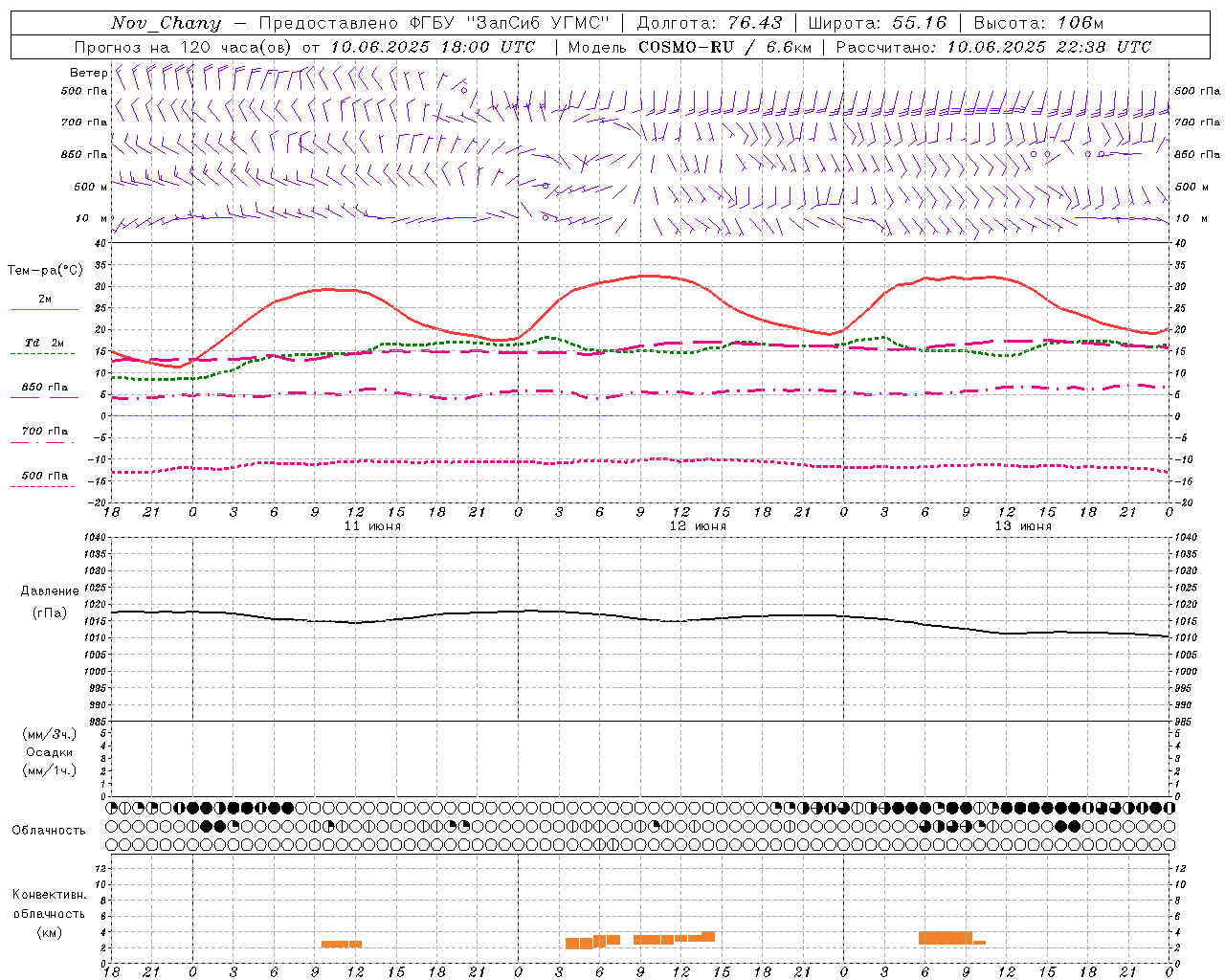The image size is (1225, 980).
Task: Click the widest orange convective bar on 13 June
Action: (946, 938)
